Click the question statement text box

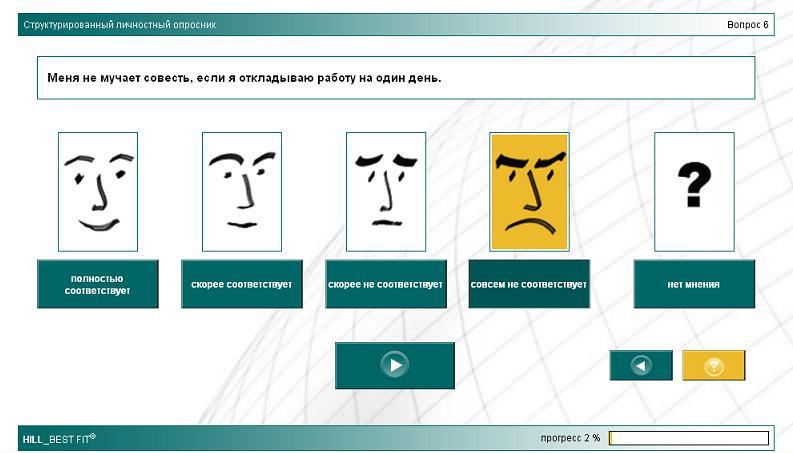coord(396,78)
